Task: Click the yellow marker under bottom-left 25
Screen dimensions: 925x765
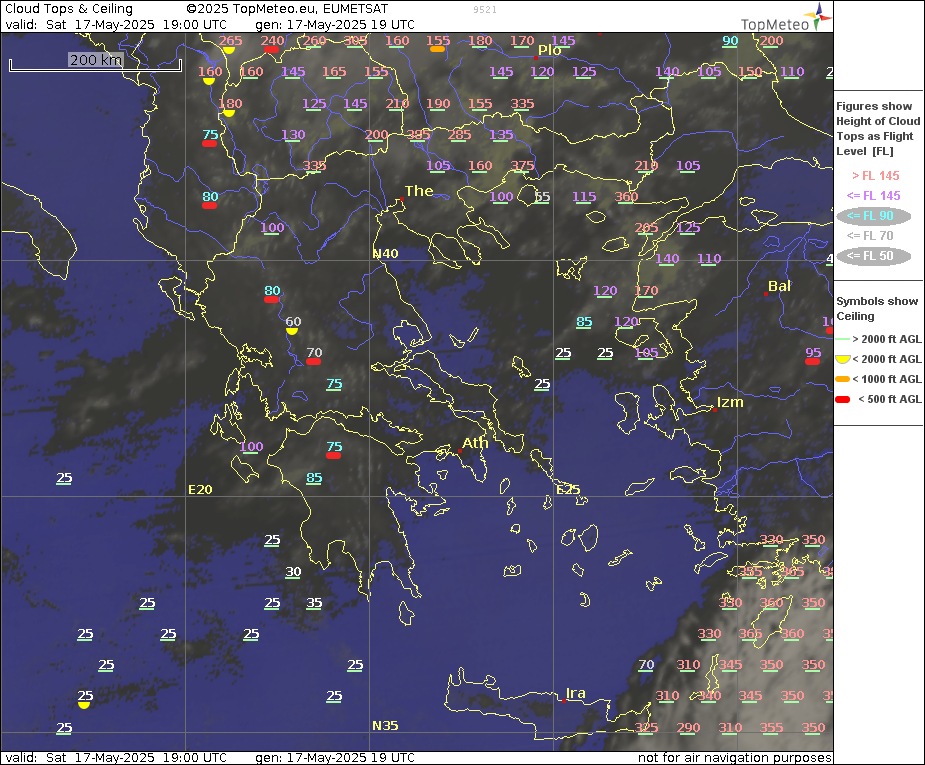Action: click(x=84, y=704)
